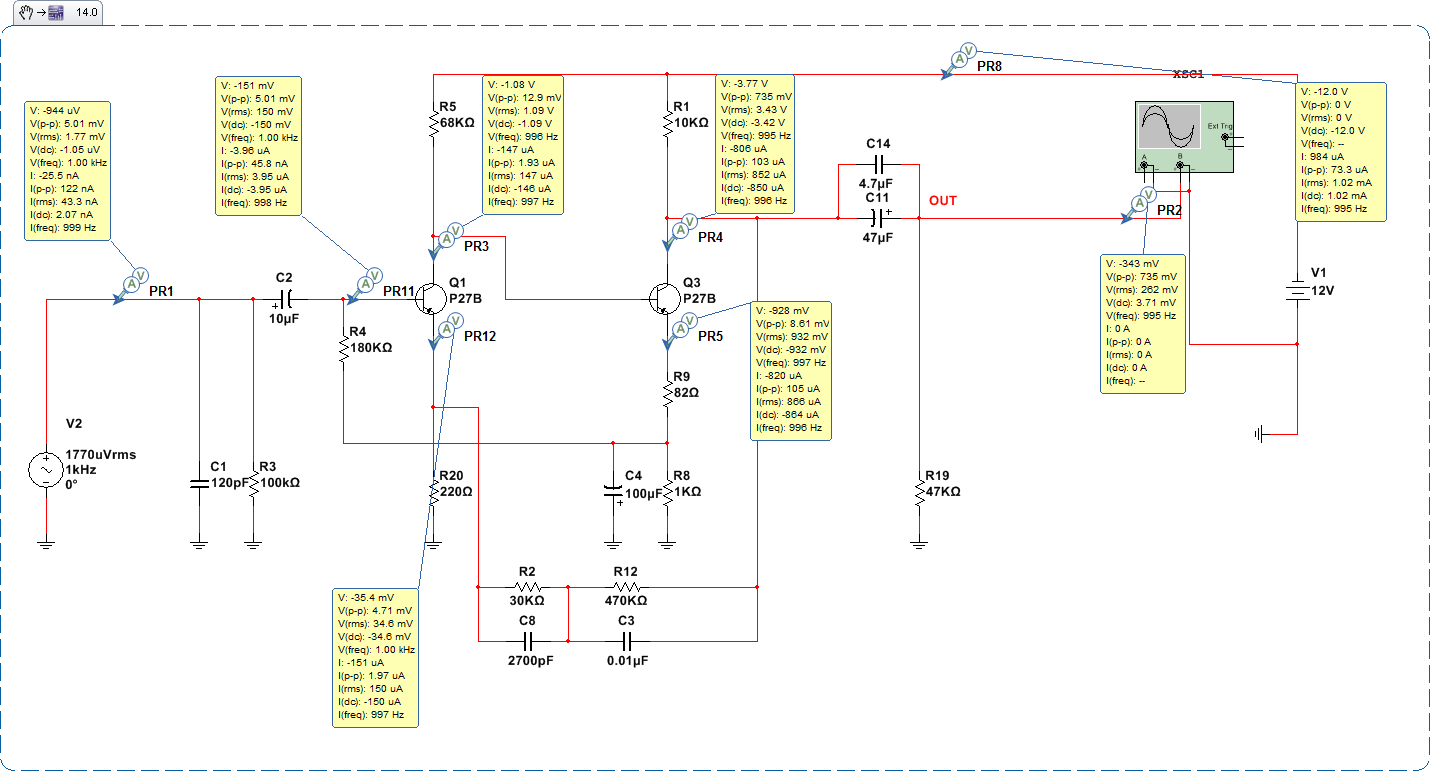Click the PR3 probe readout box
The height and width of the screenshot is (771, 1430).
tap(523, 145)
